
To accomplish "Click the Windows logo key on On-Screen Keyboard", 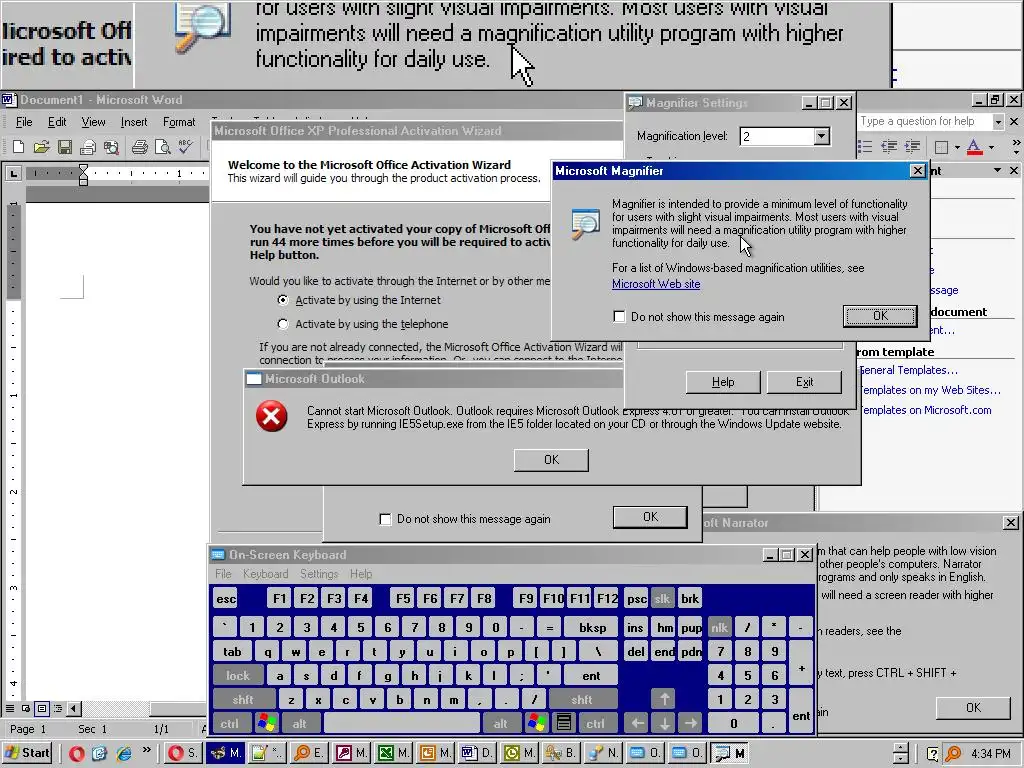I will click(267, 723).
